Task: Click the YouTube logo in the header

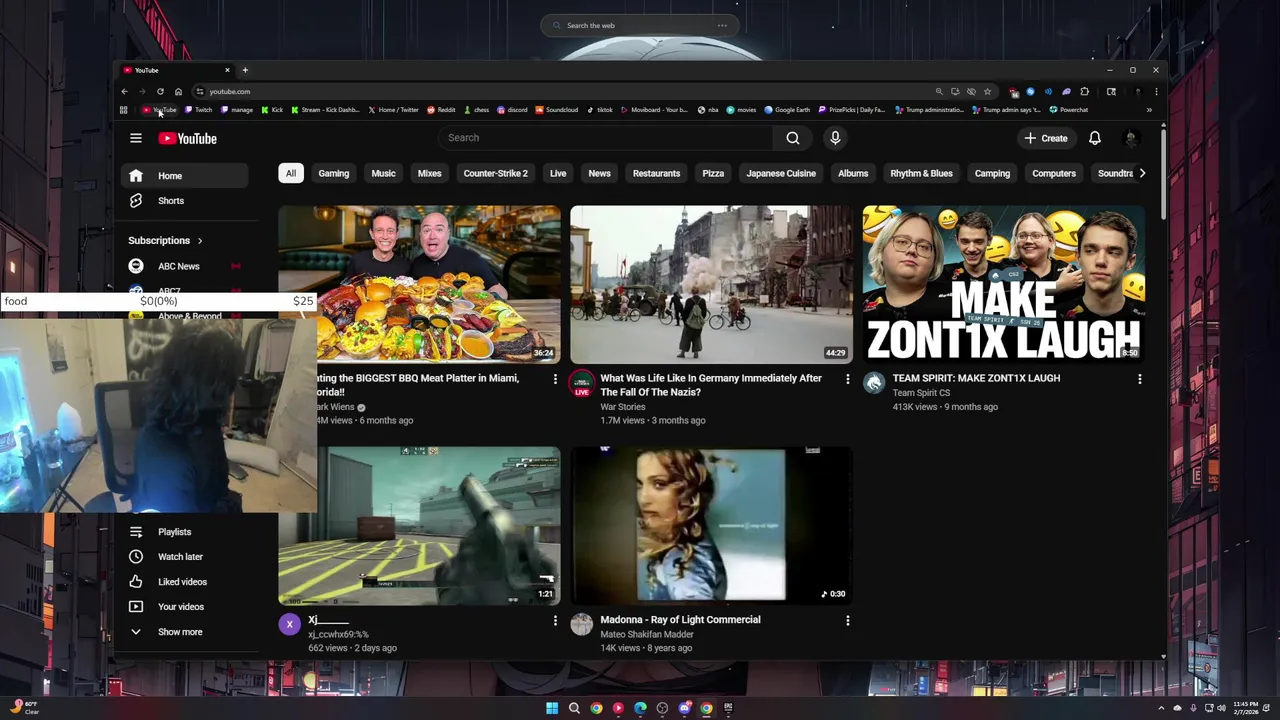Action: point(187,138)
